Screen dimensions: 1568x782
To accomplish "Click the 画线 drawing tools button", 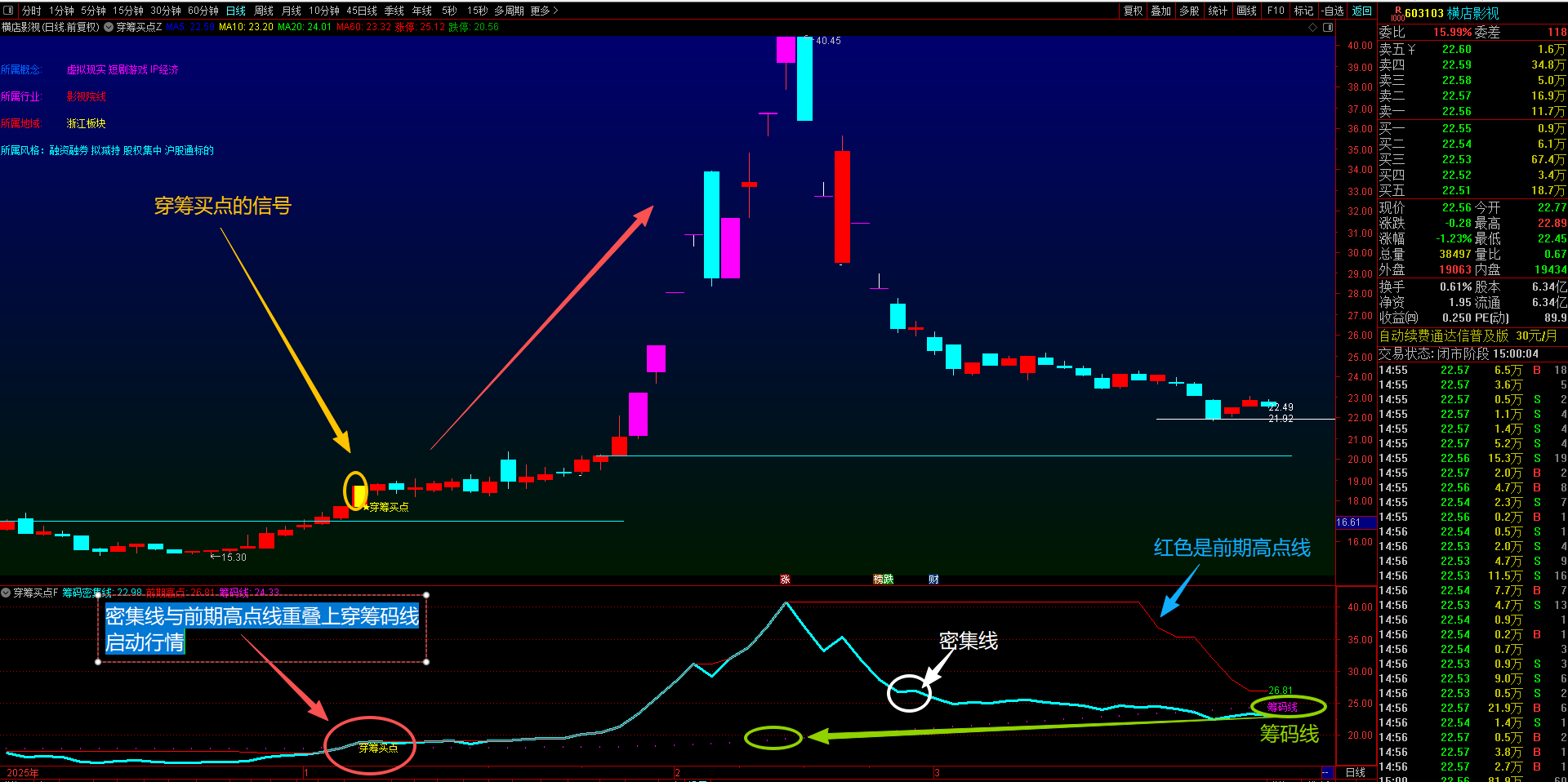I will (x=1247, y=11).
